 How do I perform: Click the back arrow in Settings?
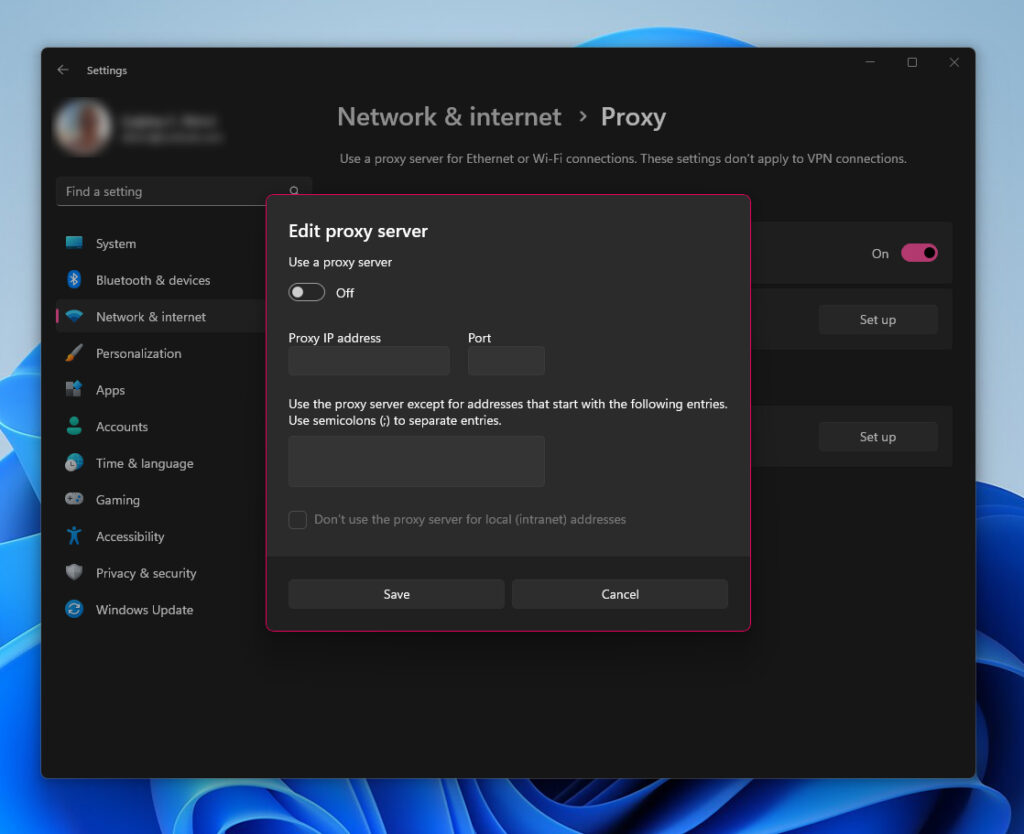(63, 70)
